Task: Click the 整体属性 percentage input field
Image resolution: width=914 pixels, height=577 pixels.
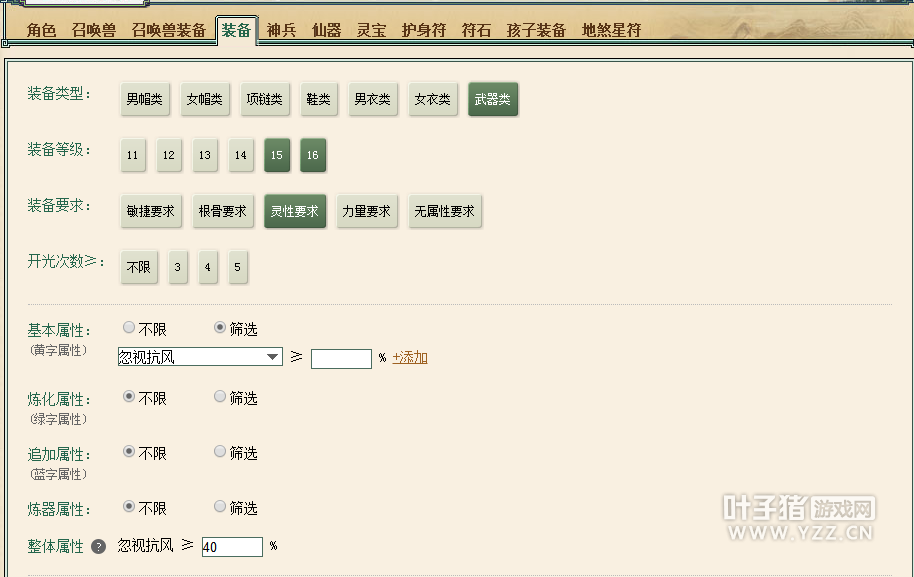Action: pyautogui.click(x=232, y=547)
